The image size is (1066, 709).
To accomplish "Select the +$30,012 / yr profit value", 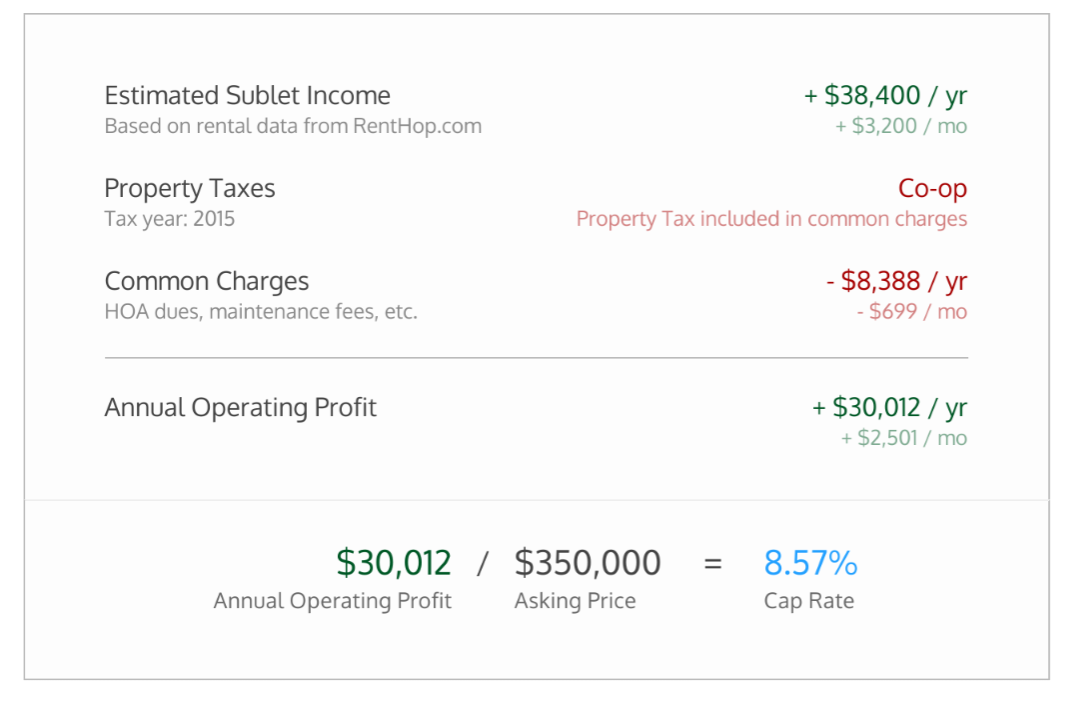I will point(889,408).
